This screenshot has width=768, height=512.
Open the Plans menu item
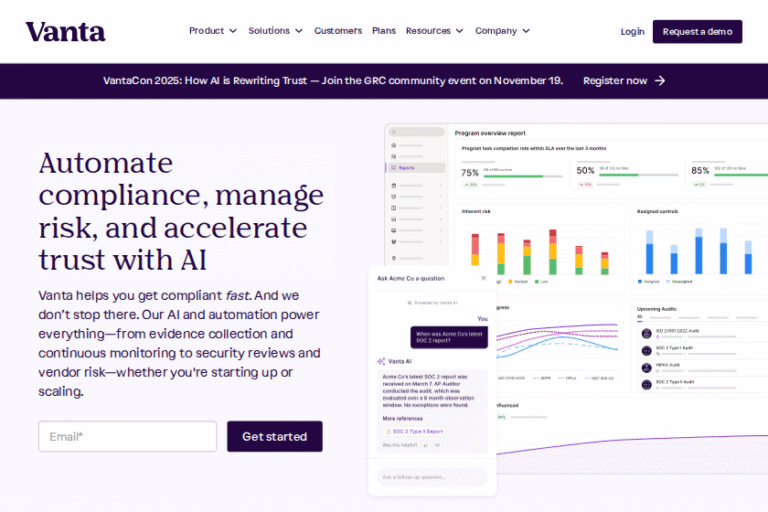(x=384, y=31)
